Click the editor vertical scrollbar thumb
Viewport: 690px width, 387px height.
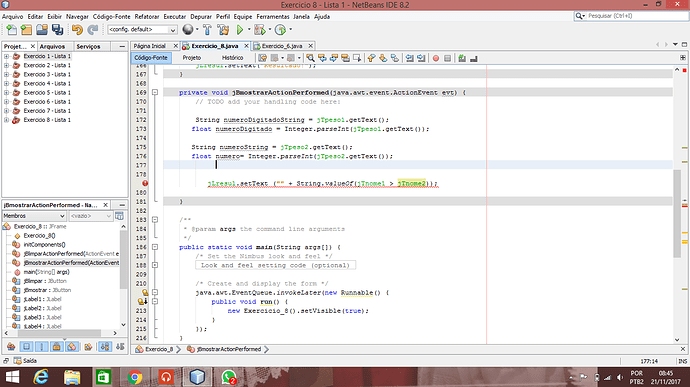(677, 214)
